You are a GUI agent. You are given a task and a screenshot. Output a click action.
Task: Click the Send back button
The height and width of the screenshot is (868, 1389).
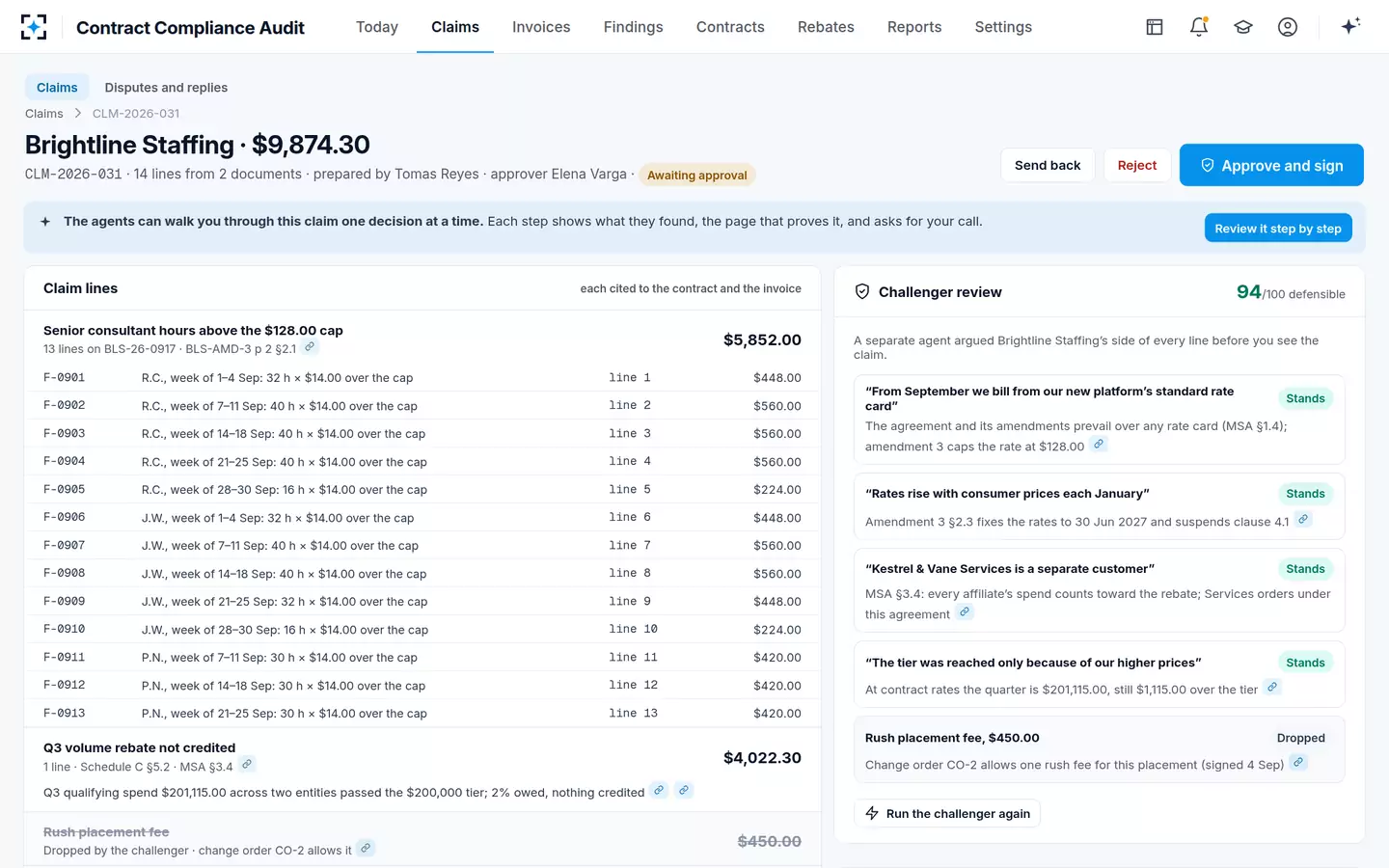click(1048, 166)
